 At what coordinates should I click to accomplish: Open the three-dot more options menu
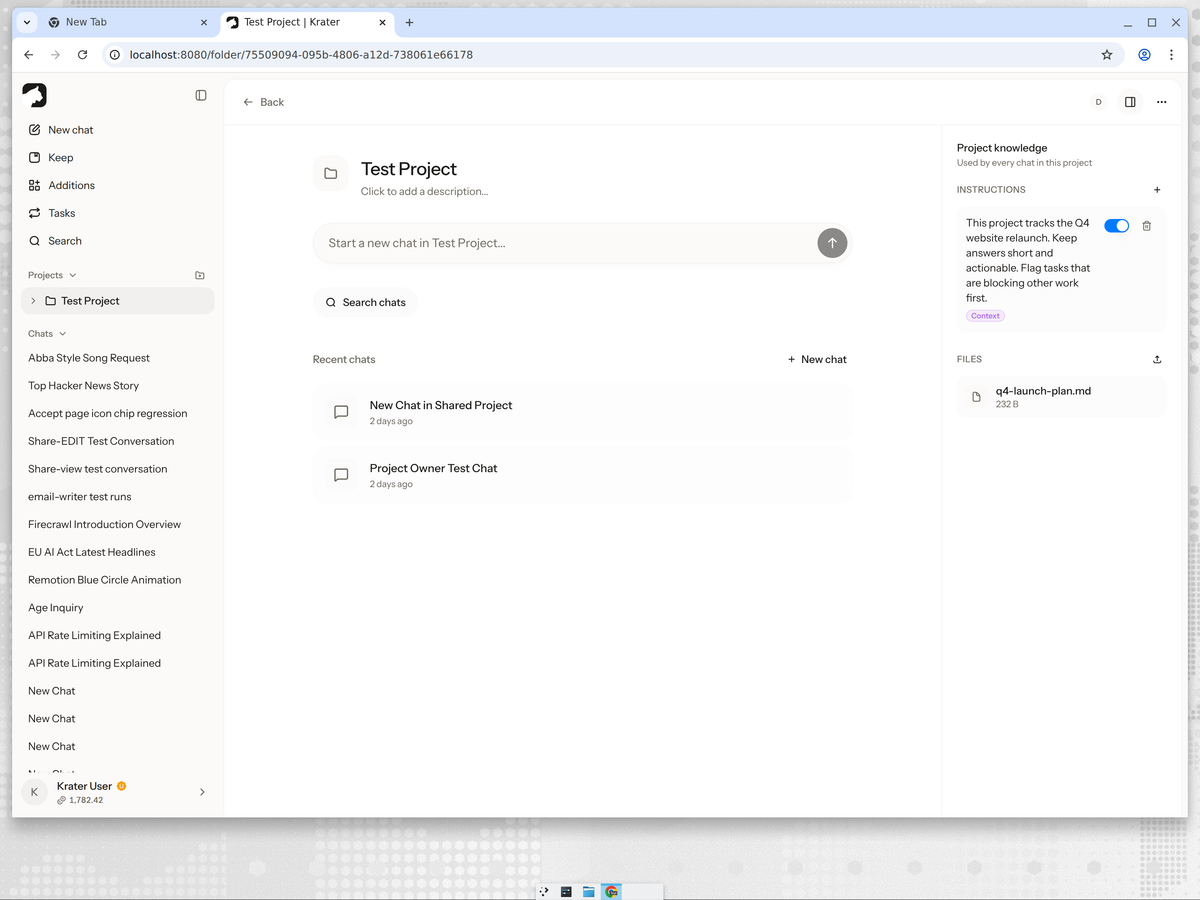pyautogui.click(x=1161, y=102)
